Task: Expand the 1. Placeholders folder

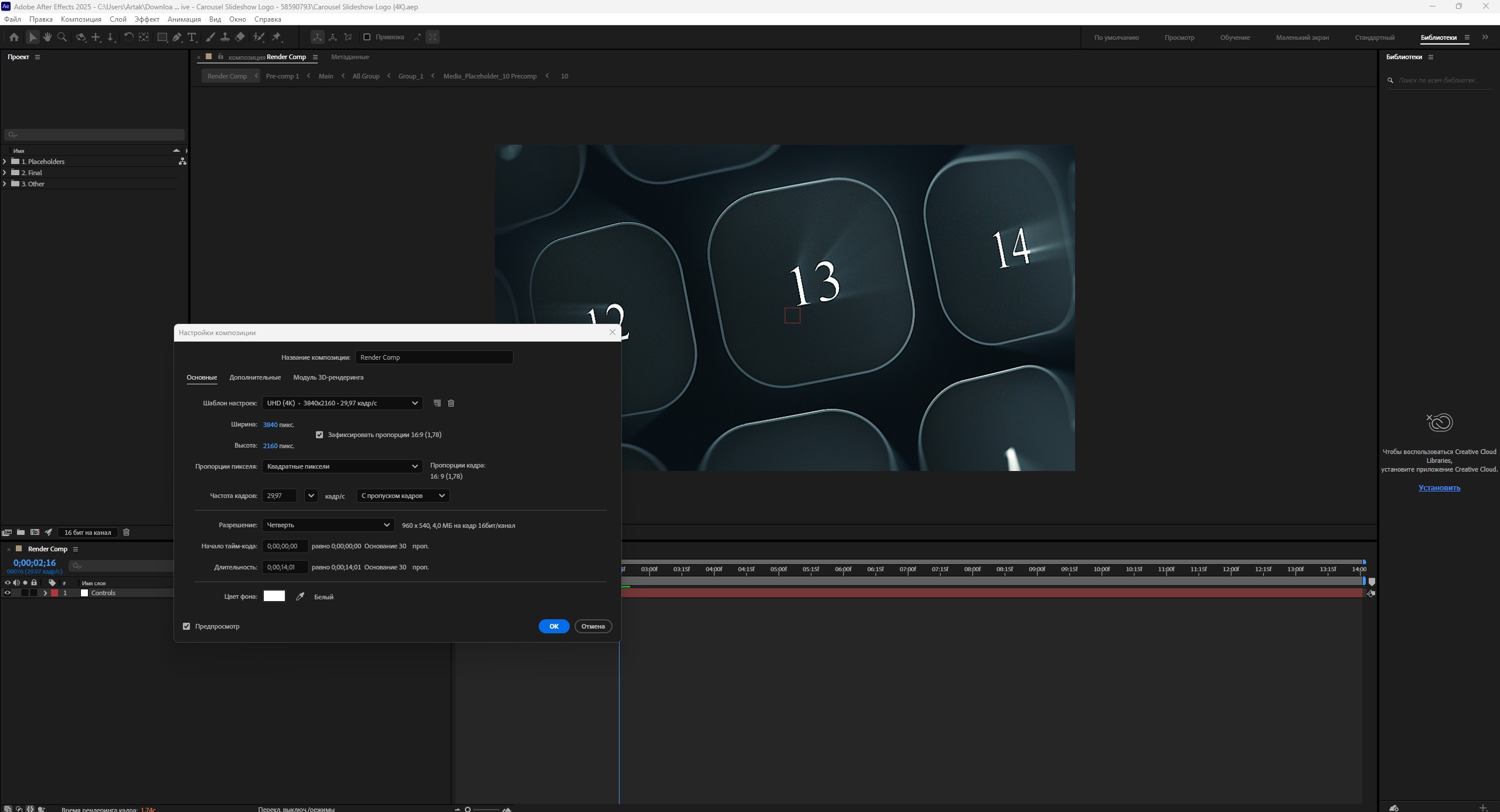Action: pos(5,162)
